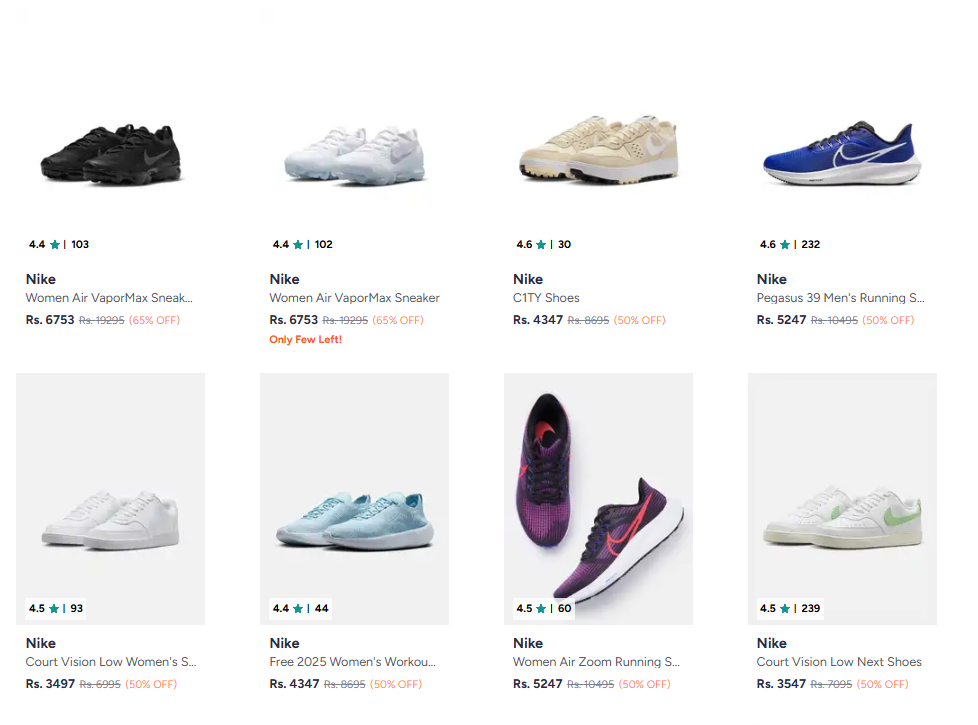Click the "Only Few Left!" label
This screenshot has width=978, height=725.
[305, 340]
